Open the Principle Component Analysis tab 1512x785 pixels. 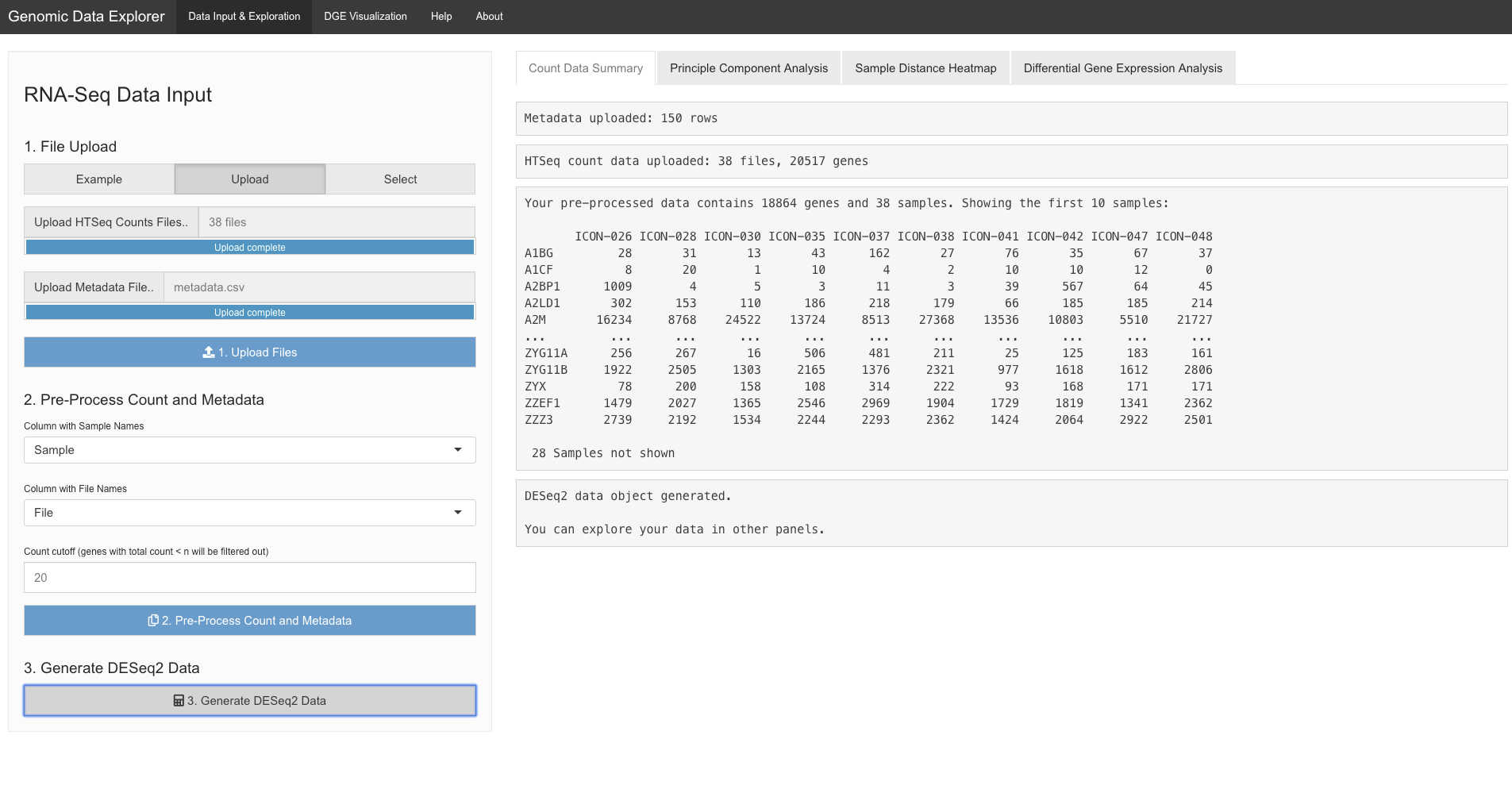tap(748, 68)
